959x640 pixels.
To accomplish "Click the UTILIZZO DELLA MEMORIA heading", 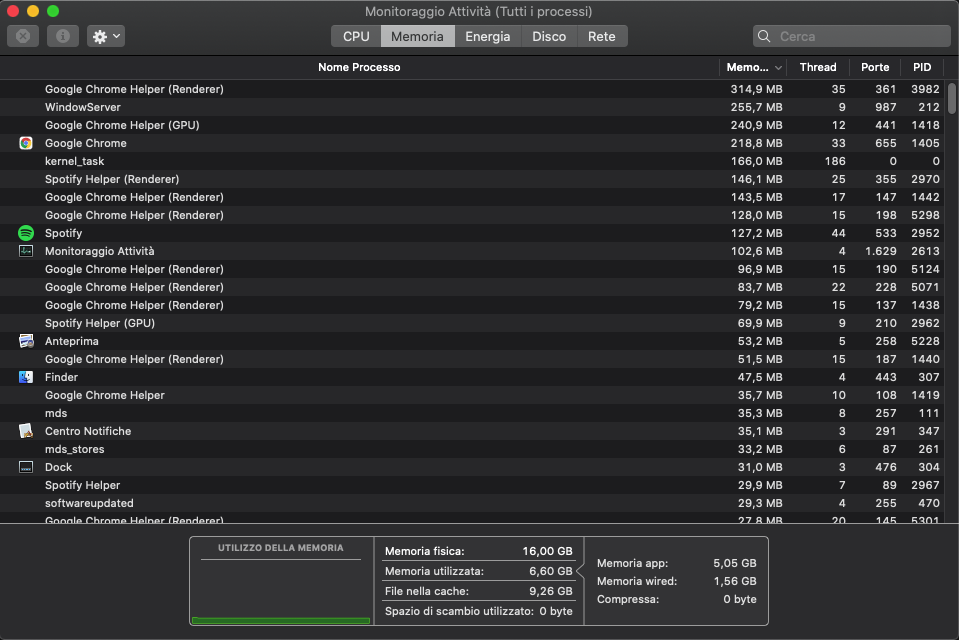I will click(x=281, y=548).
